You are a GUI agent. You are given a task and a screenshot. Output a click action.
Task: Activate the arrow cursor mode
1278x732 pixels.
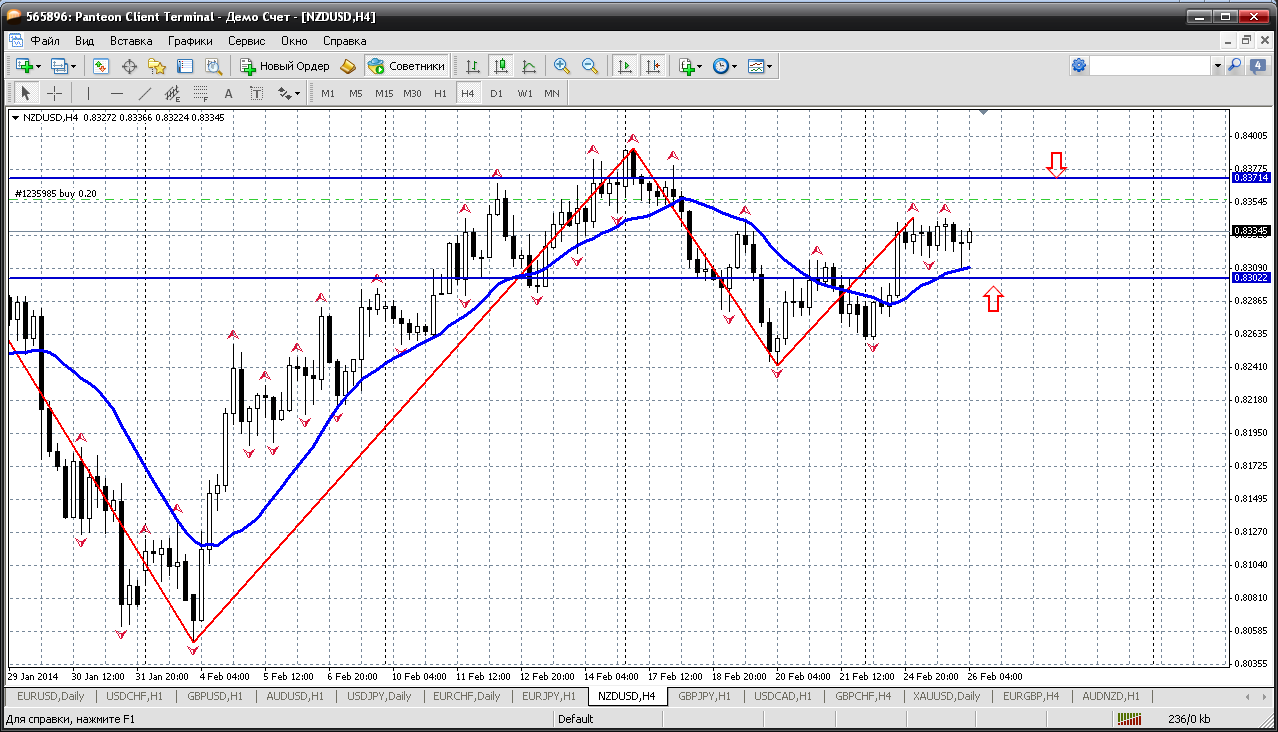point(26,93)
